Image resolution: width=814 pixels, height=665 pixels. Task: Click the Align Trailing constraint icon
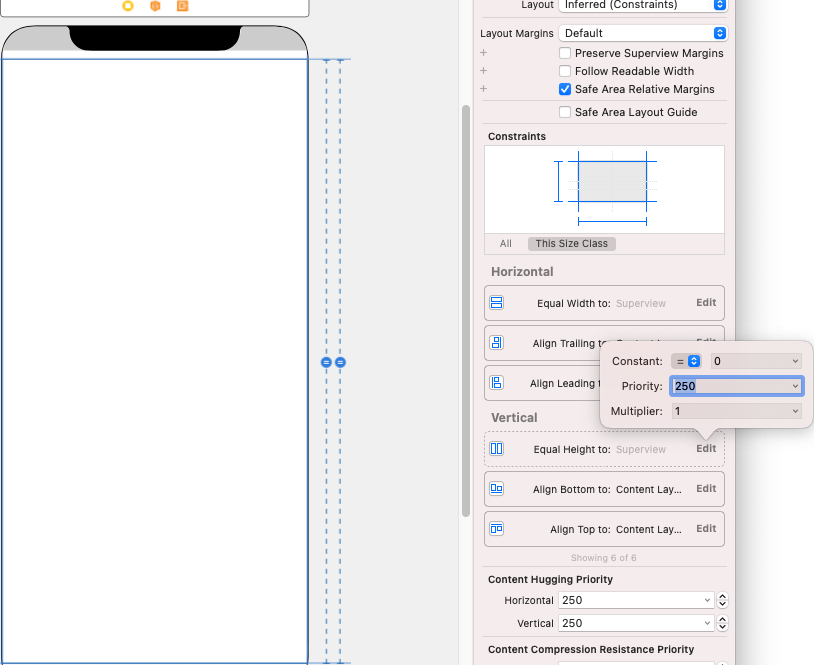pos(497,343)
